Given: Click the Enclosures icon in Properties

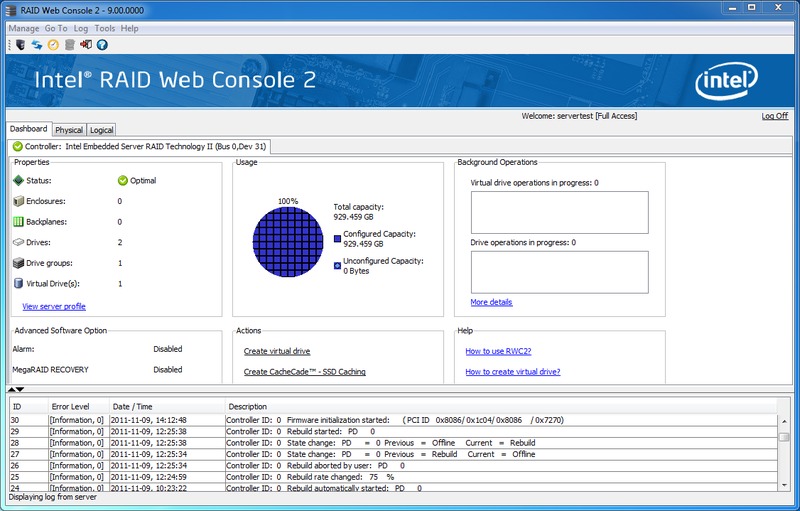Looking at the screenshot, I should (x=18, y=201).
